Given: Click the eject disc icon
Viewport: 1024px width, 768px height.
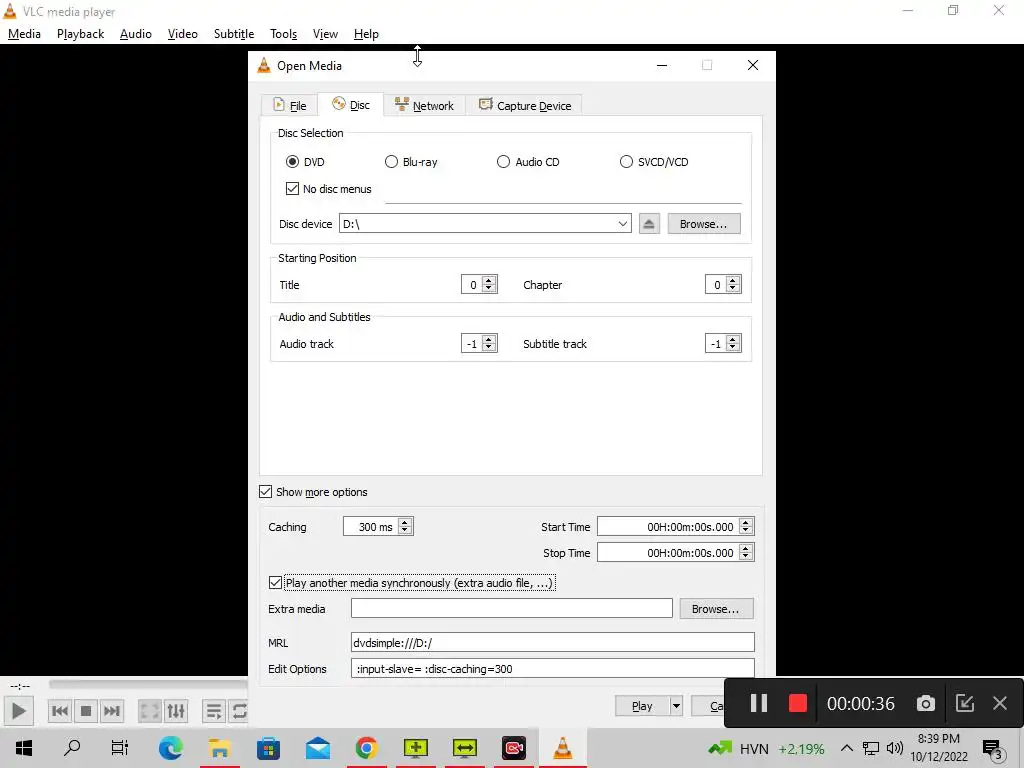Looking at the screenshot, I should point(648,224).
